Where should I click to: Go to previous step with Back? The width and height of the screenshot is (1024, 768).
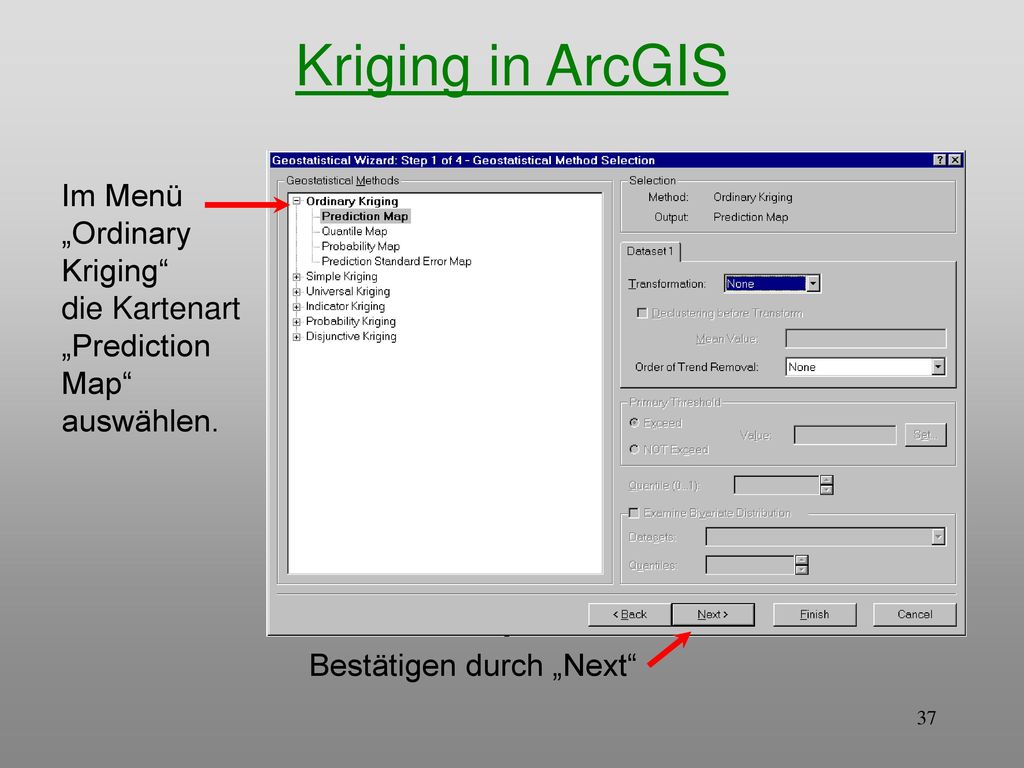630,615
